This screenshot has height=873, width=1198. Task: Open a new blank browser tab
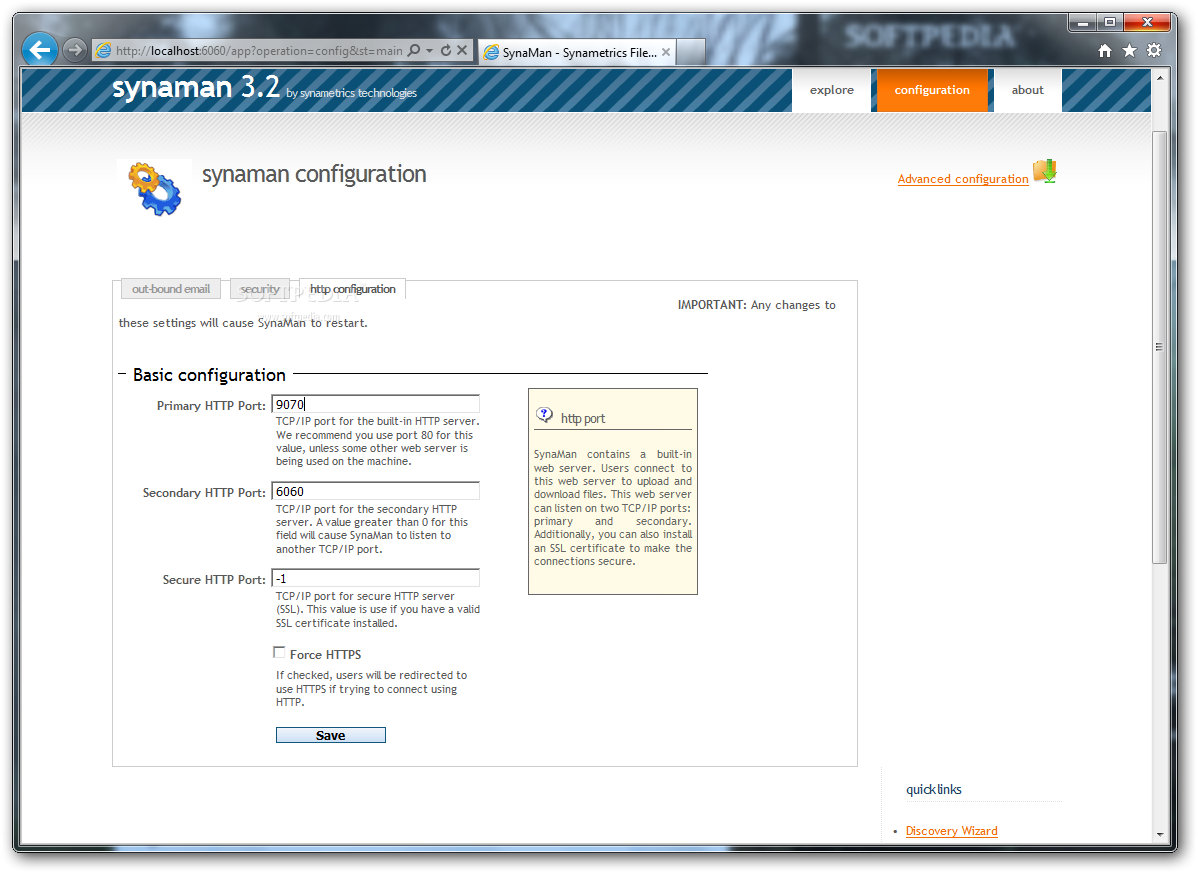point(691,52)
